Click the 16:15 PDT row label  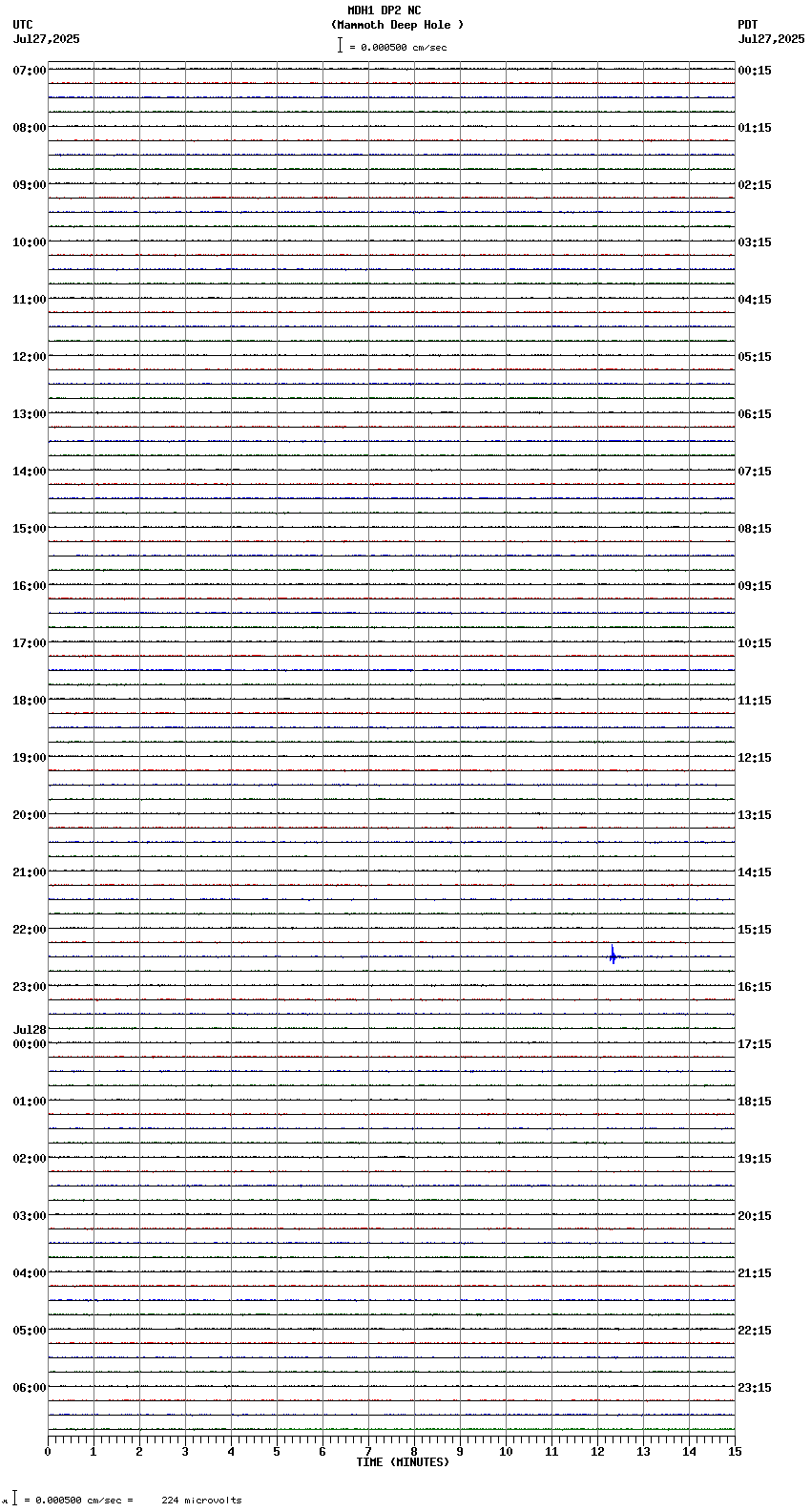(755, 987)
